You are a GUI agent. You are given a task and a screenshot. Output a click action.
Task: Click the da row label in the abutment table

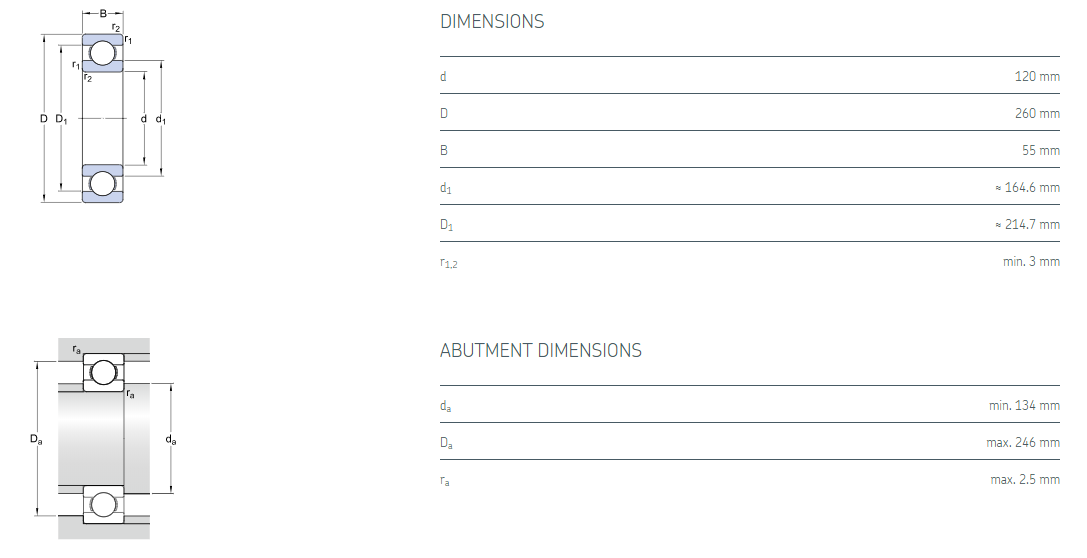446,406
